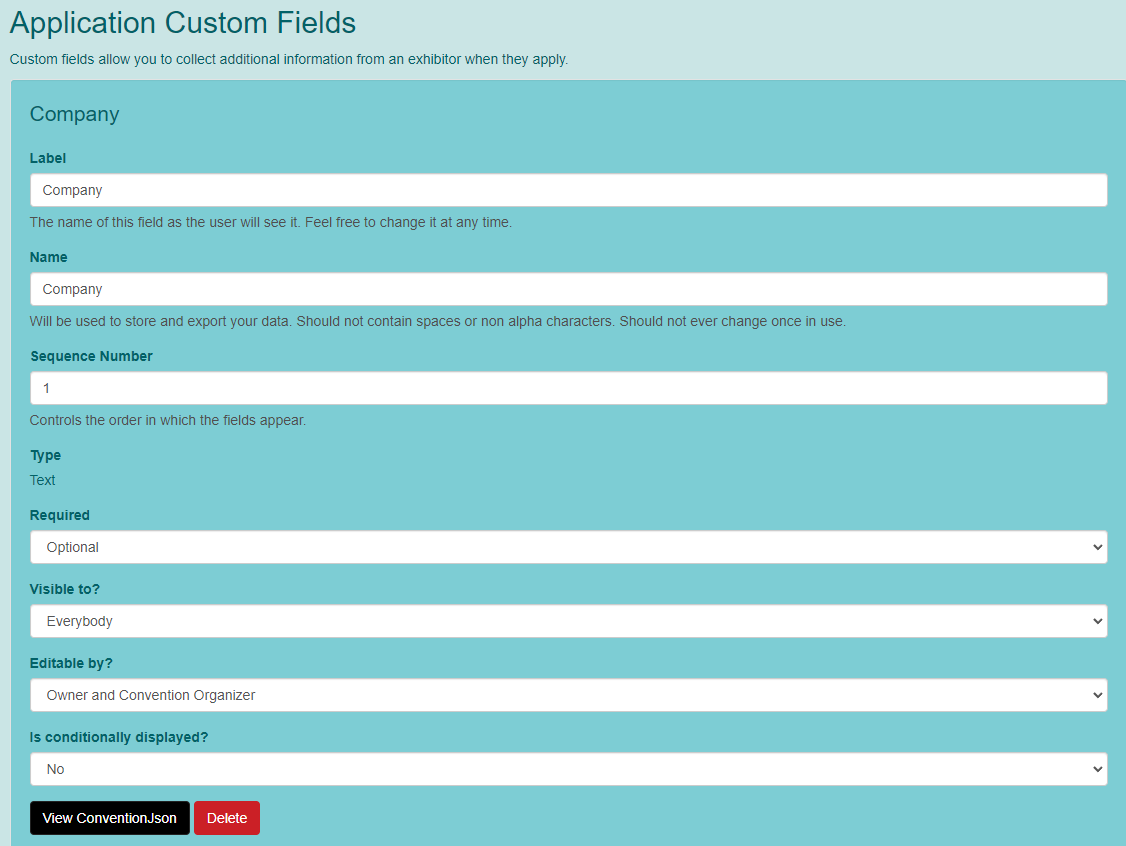Open the Is conditionally displayed dropdown
The image size is (1126, 846).
click(568, 769)
